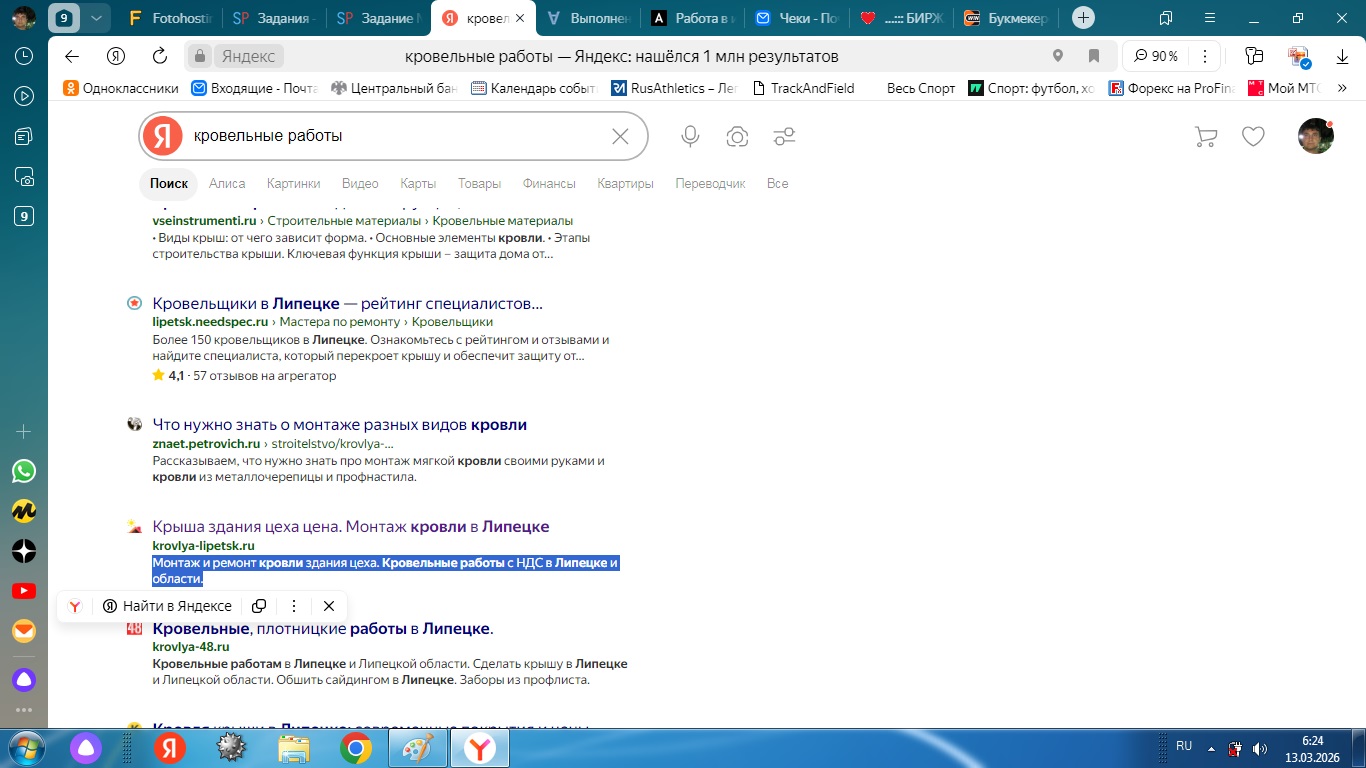This screenshot has width=1366, height=768.
Task: Copy selected text from popup toolbar
Action: tap(259, 606)
